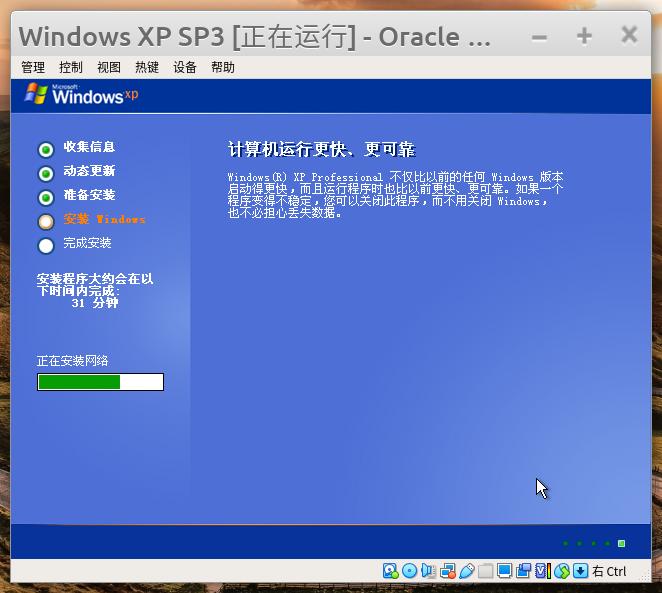Open the 视图 menu
This screenshot has width=662, height=593.
tap(109, 67)
